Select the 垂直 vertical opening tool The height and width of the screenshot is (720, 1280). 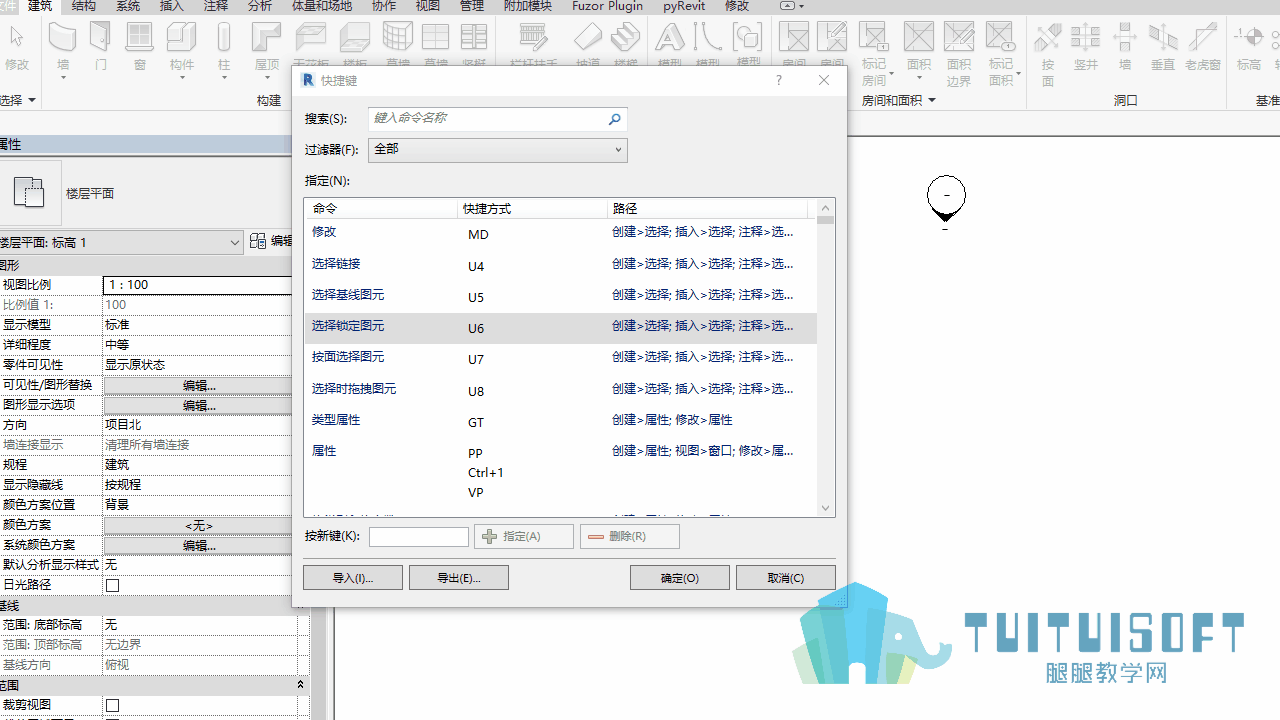pos(1163,46)
